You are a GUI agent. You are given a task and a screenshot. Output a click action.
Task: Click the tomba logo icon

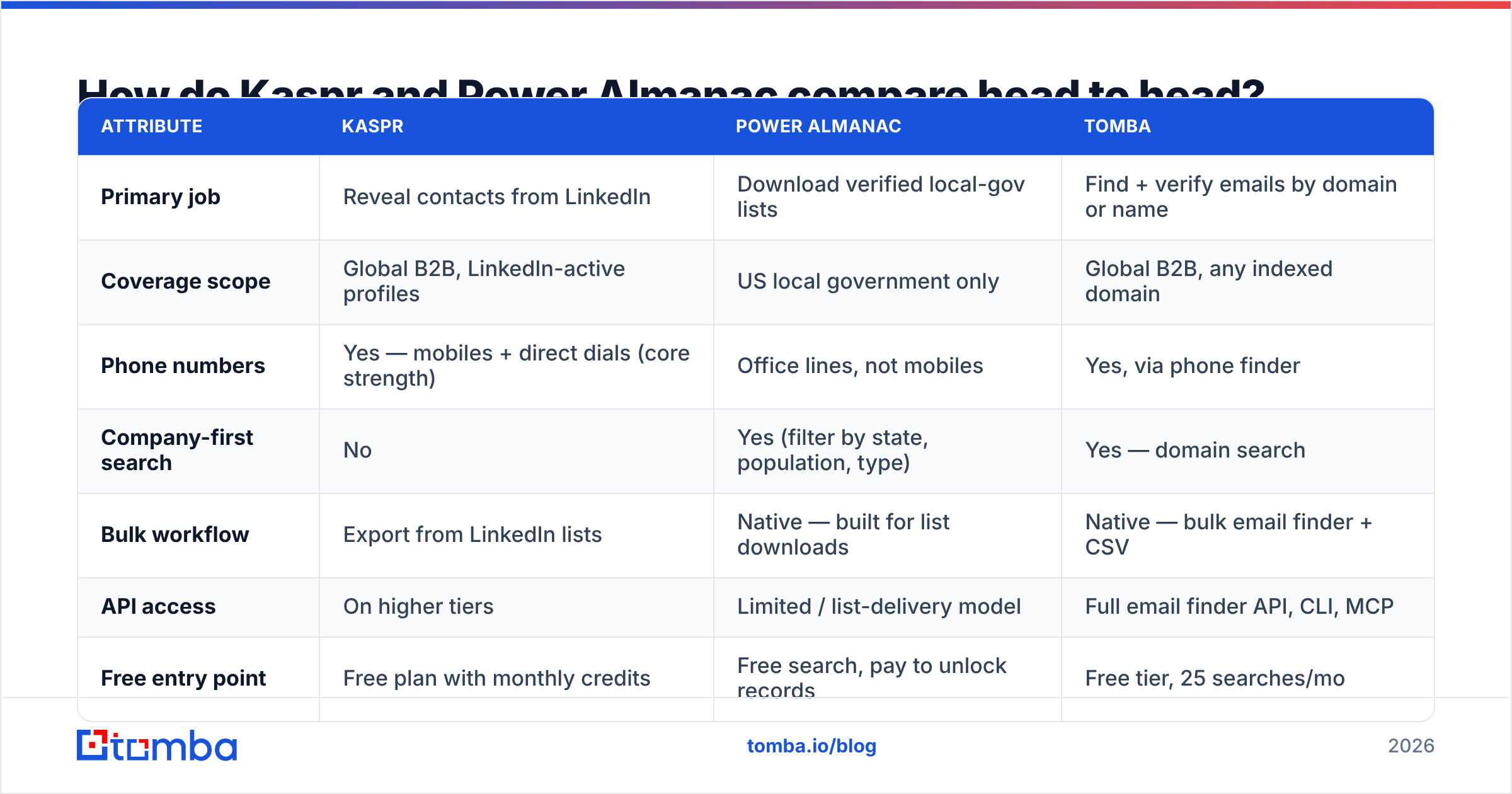tap(157, 745)
